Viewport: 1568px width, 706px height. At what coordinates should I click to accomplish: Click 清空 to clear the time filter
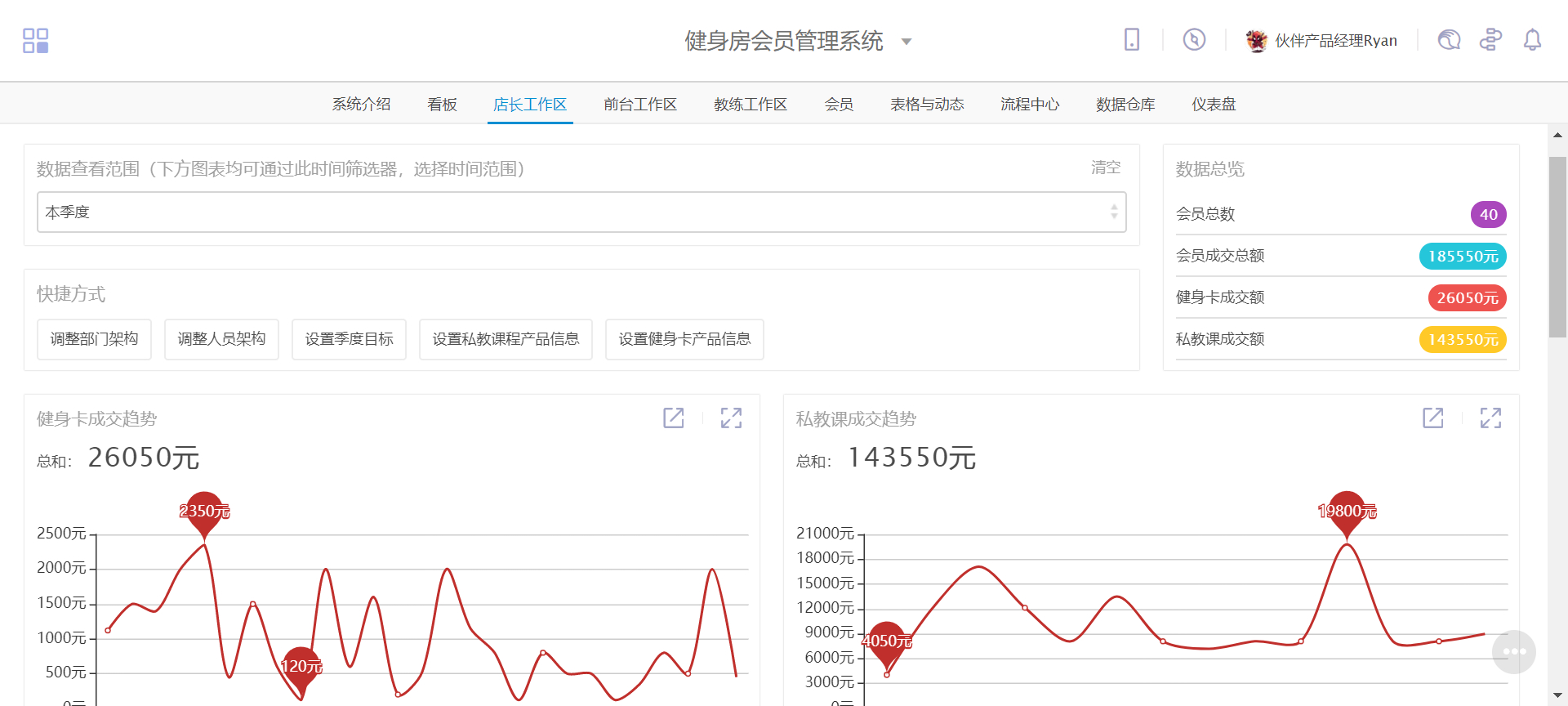pos(1105,168)
